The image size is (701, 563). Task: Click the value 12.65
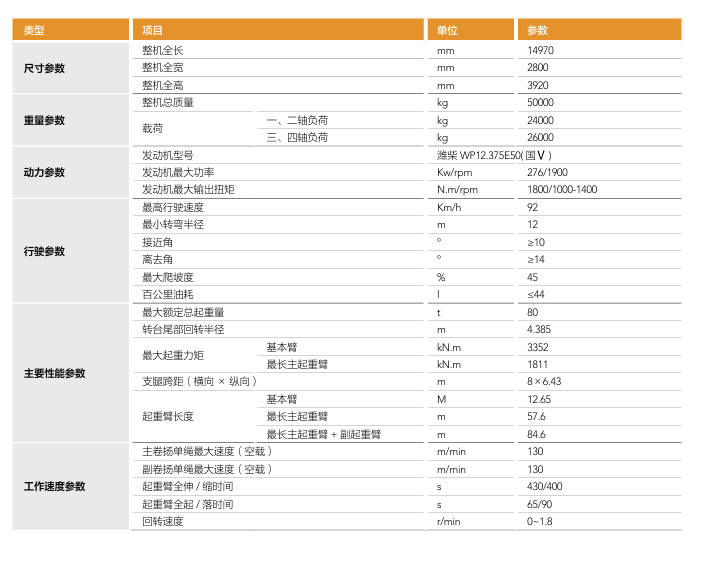(539, 399)
